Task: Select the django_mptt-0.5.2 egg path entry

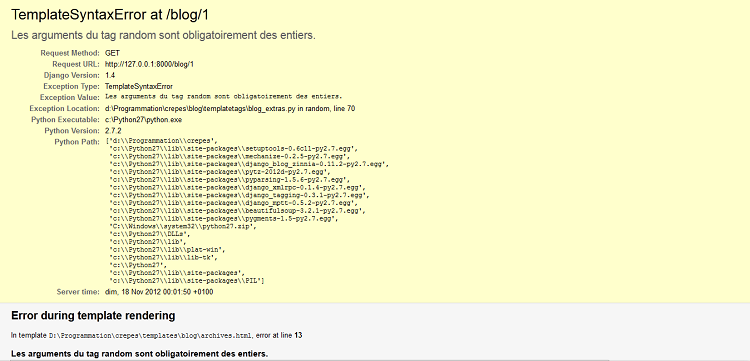Action: [233, 203]
